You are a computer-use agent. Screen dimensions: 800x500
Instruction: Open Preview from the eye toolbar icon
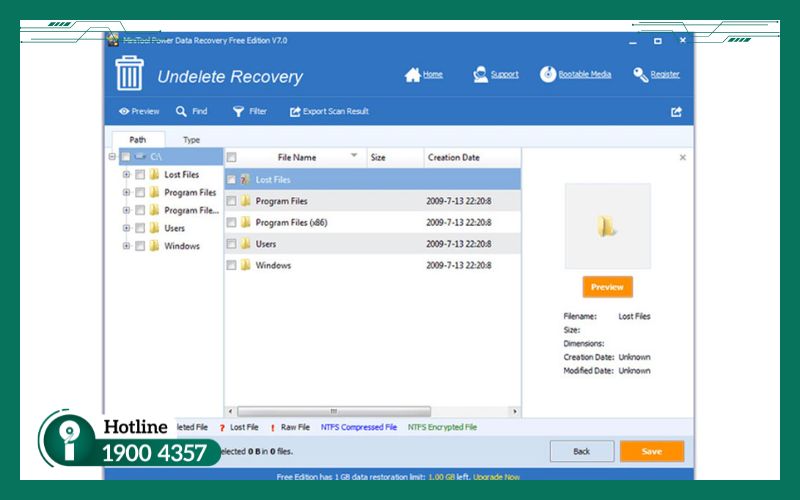point(124,112)
